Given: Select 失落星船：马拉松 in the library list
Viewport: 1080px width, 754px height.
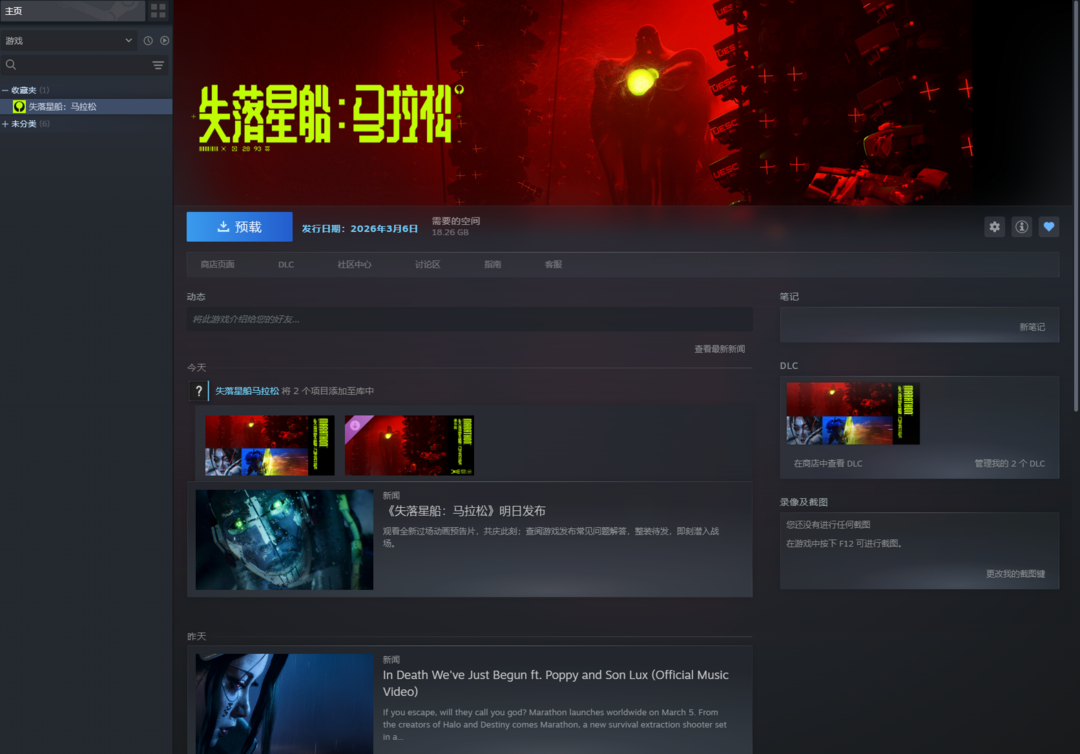Looking at the screenshot, I should [62, 106].
